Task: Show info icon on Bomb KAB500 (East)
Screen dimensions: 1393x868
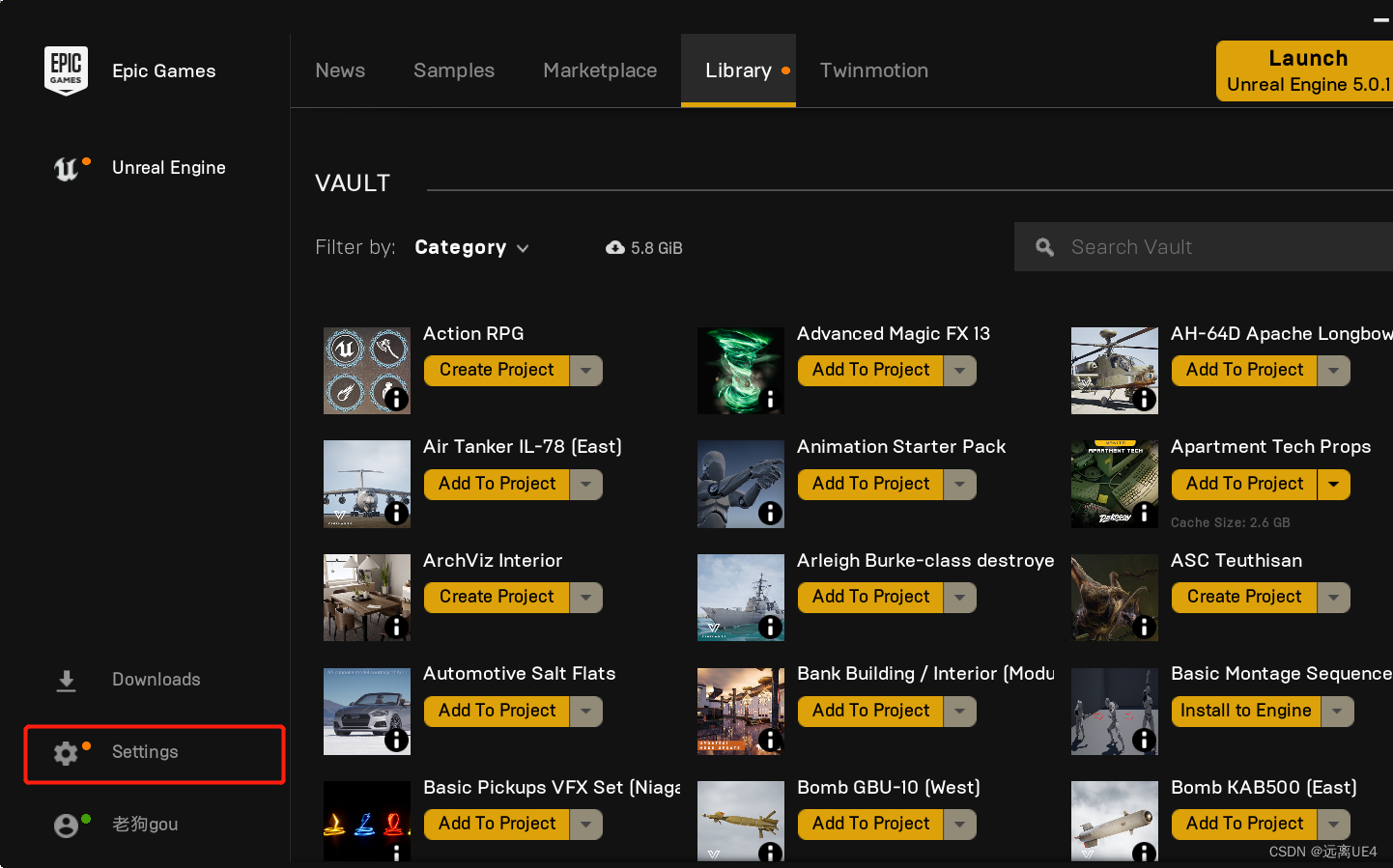Action: (x=1144, y=853)
